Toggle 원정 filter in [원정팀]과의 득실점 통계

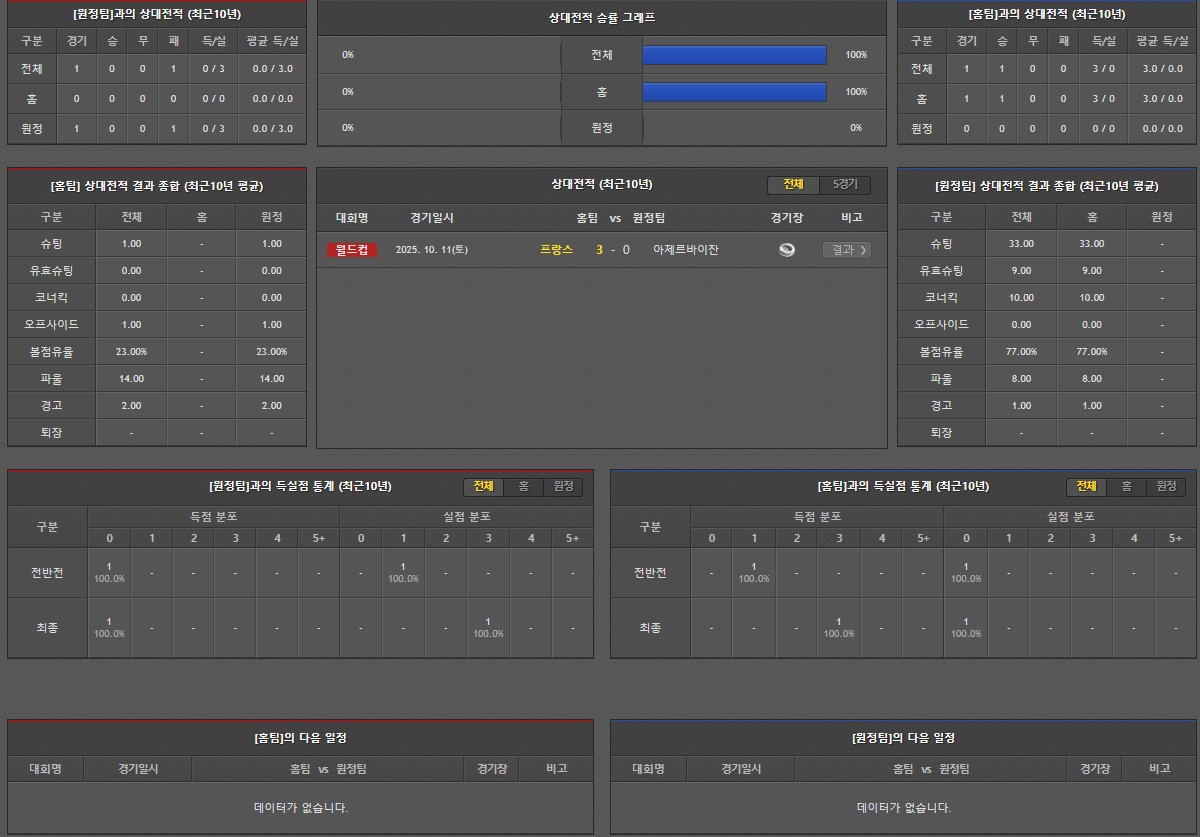click(563, 486)
